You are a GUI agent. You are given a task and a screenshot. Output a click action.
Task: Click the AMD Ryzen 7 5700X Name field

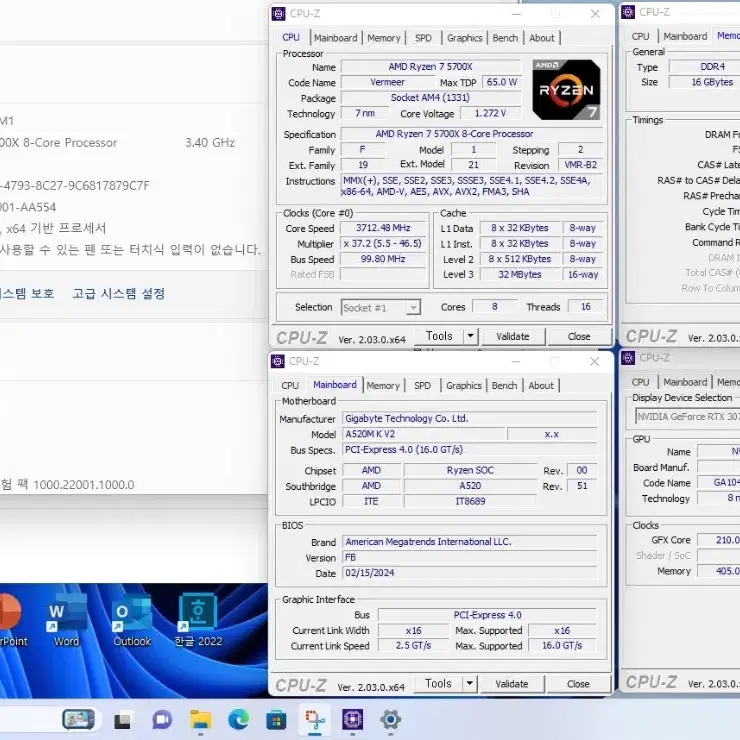[430, 67]
